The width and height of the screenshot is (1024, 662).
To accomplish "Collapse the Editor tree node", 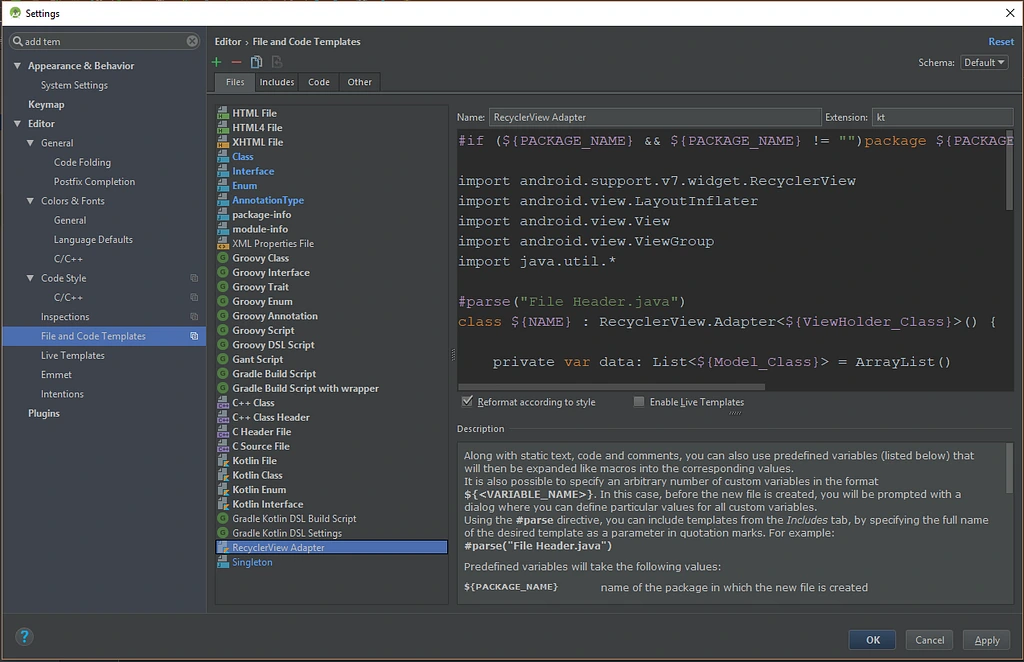I will (x=18, y=124).
